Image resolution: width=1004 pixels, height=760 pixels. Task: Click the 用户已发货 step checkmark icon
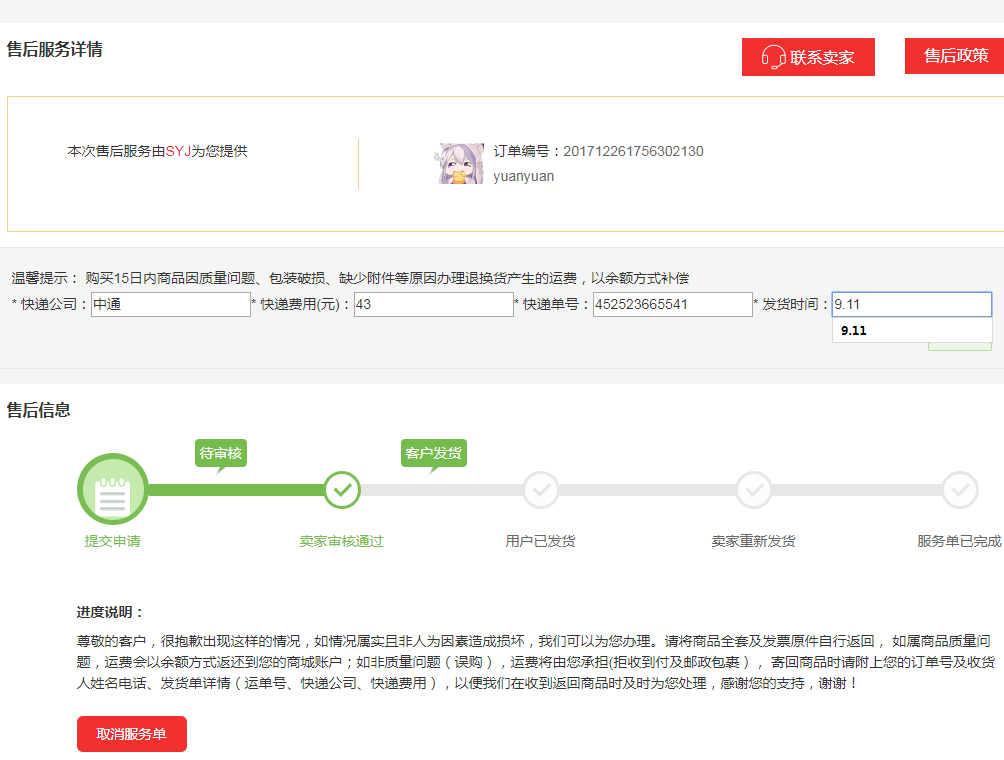coord(541,490)
